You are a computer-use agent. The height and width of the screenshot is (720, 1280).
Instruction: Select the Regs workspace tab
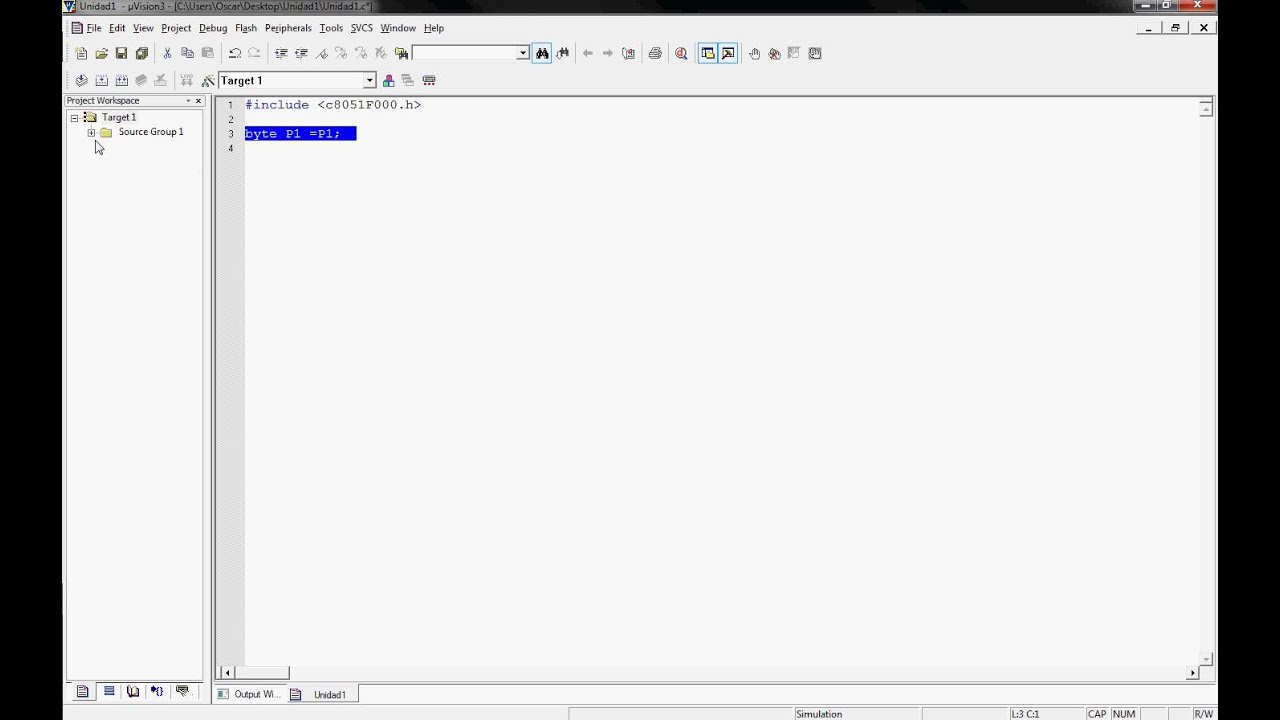pos(109,691)
